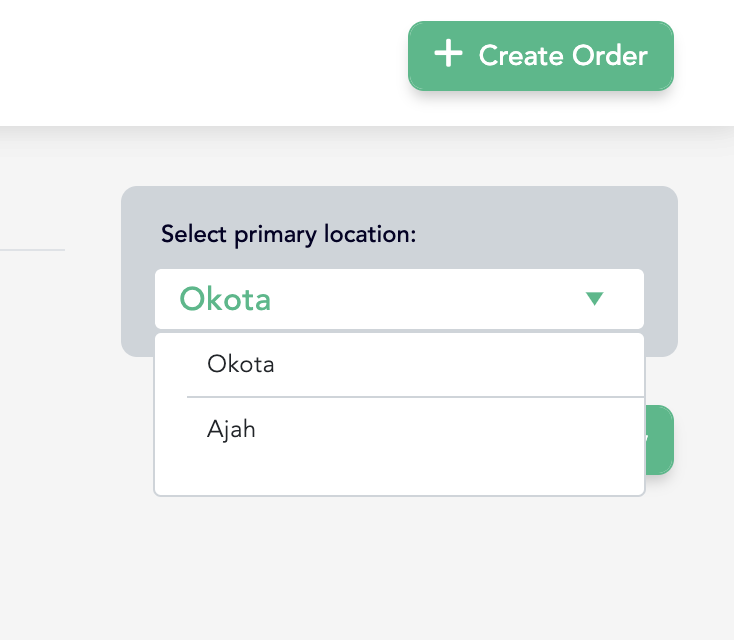Click the "Order" word in the Create Order button
Viewport: 734px width, 640px height.
pyautogui.click(x=607, y=56)
